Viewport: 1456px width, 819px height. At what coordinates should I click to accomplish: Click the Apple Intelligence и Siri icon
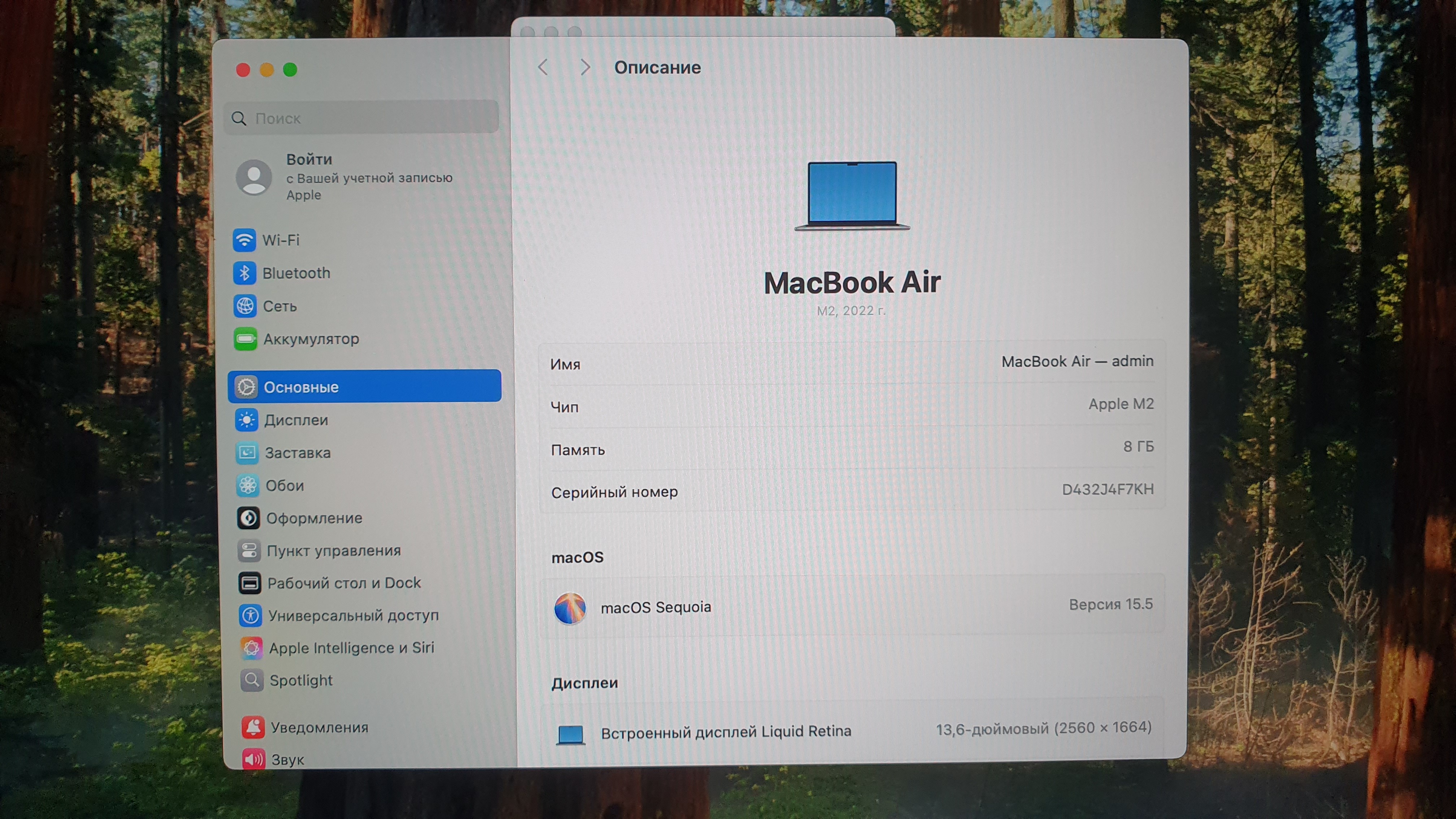click(251, 648)
